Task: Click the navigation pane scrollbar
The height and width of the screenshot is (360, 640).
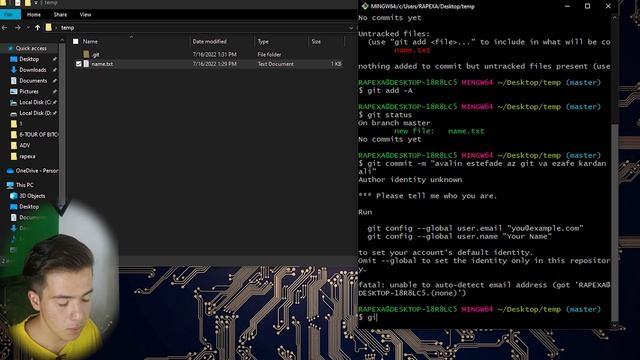Action: [62, 124]
